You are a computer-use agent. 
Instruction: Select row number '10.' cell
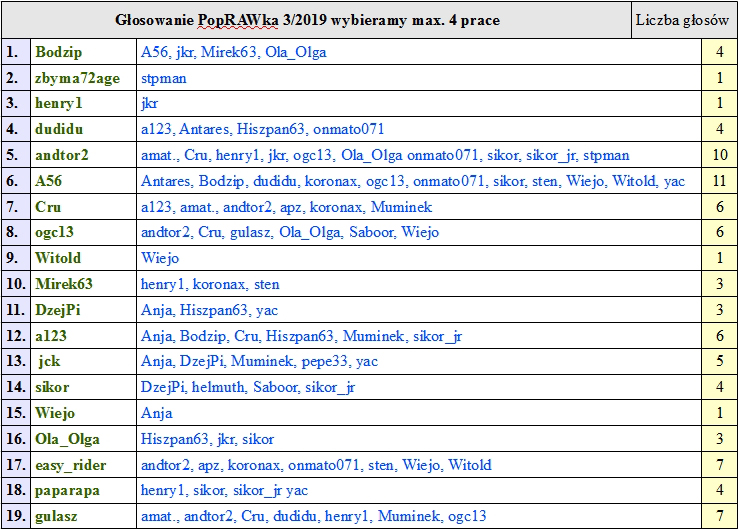tap(16, 284)
